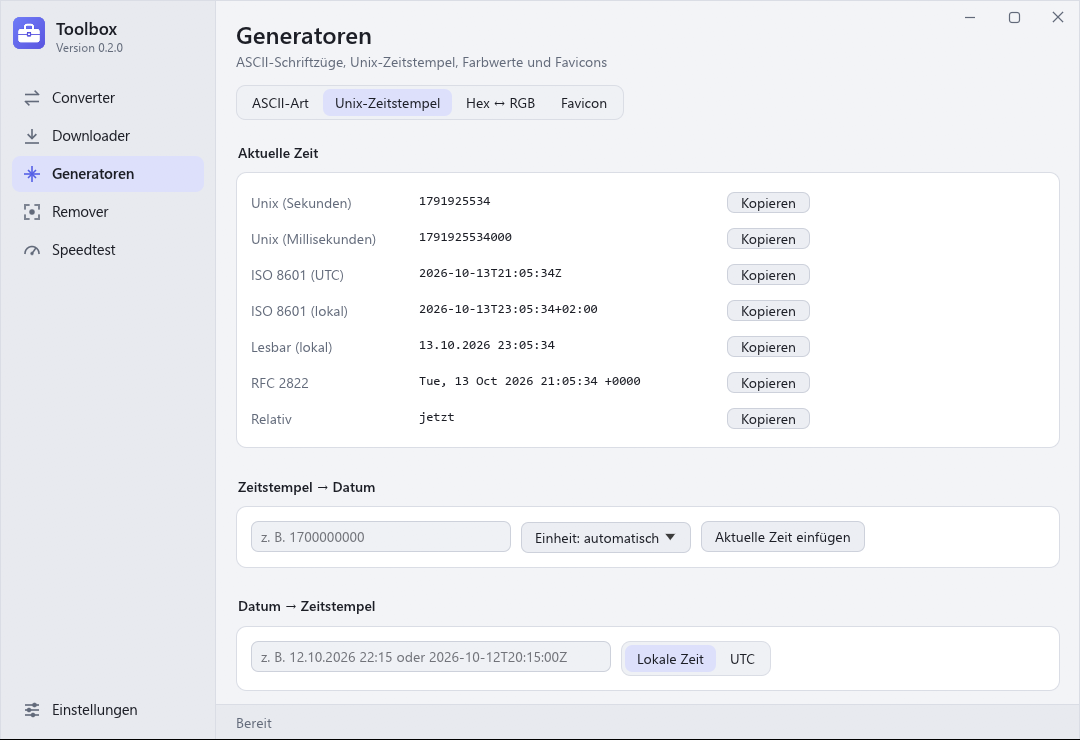Click the 'Version 0.2.0' label
This screenshot has height=740, width=1080.
[90, 48]
